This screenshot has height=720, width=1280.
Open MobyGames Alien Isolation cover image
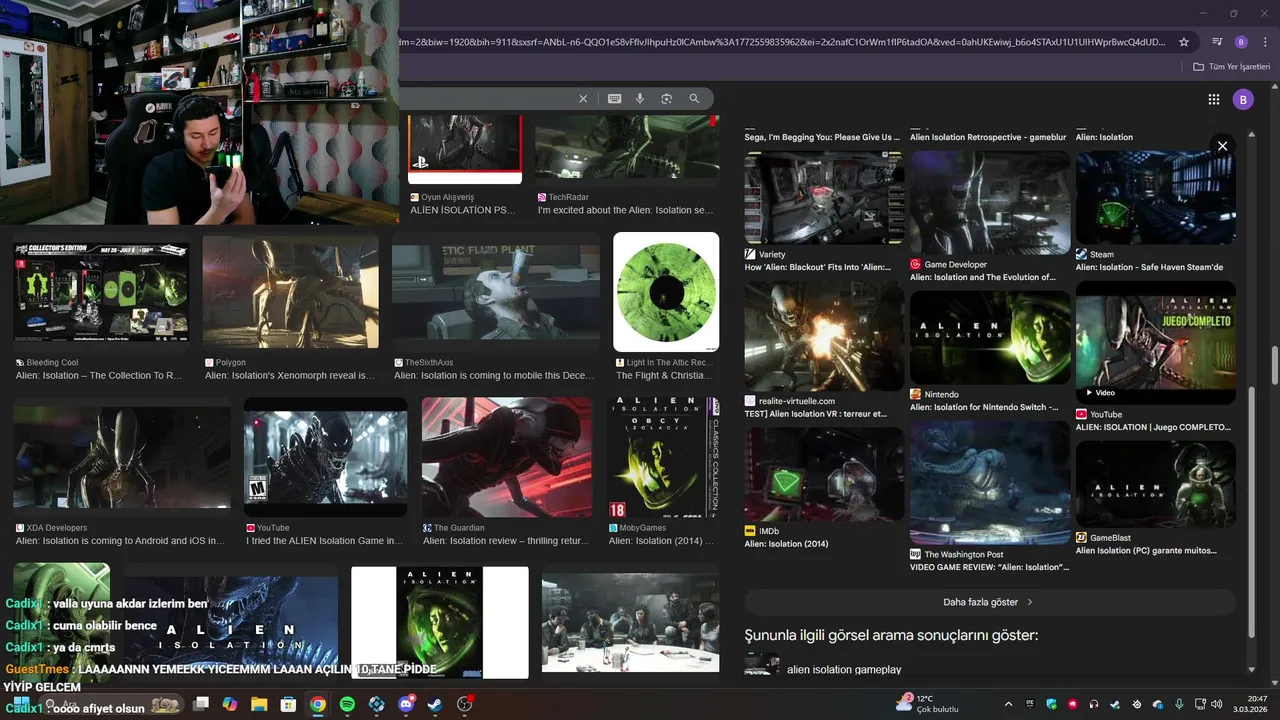pos(663,457)
